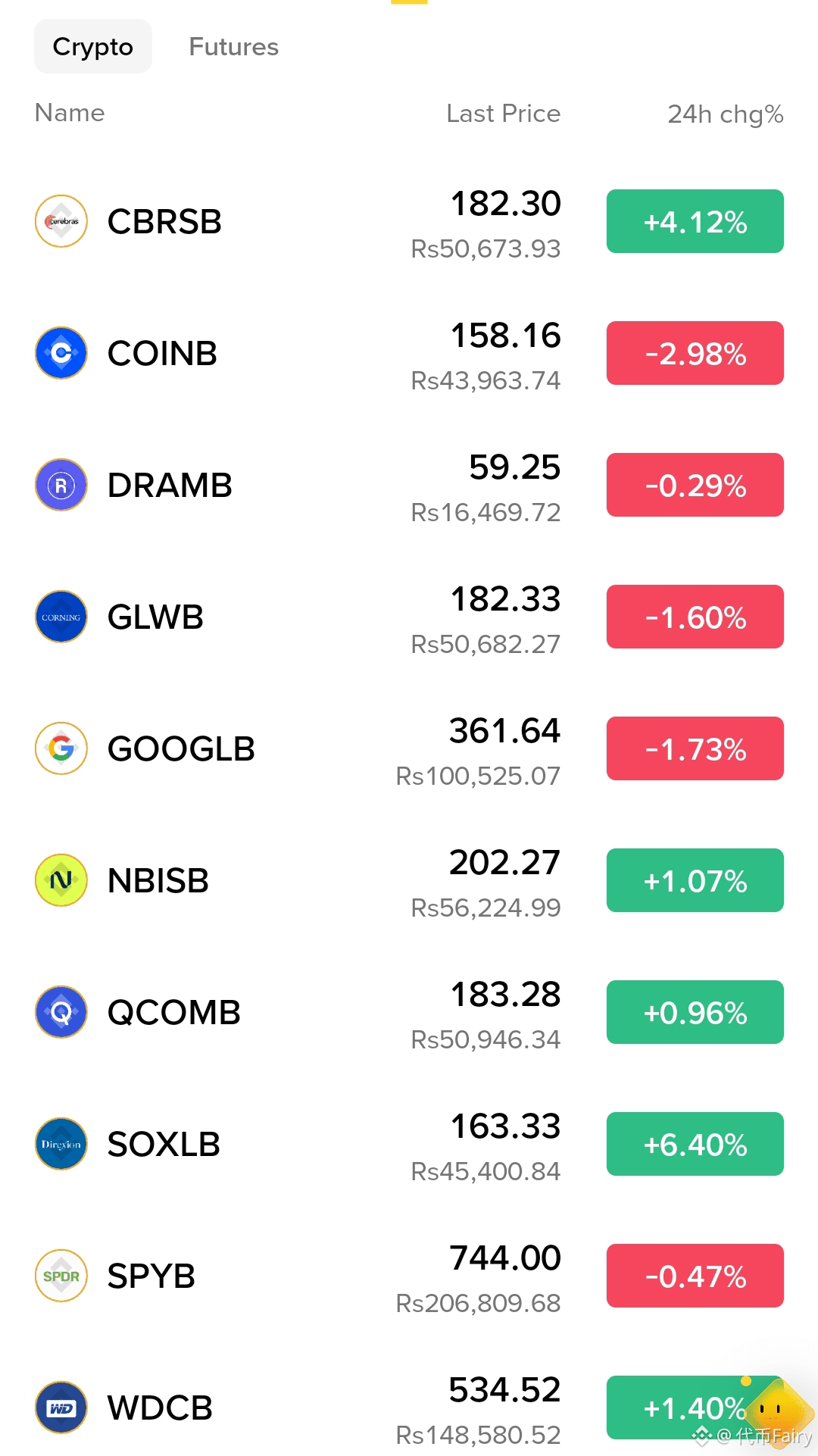Sort by 24h chg% column header
Image resolution: width=818 pixels, height=1456 pixels.
(726, 114)
